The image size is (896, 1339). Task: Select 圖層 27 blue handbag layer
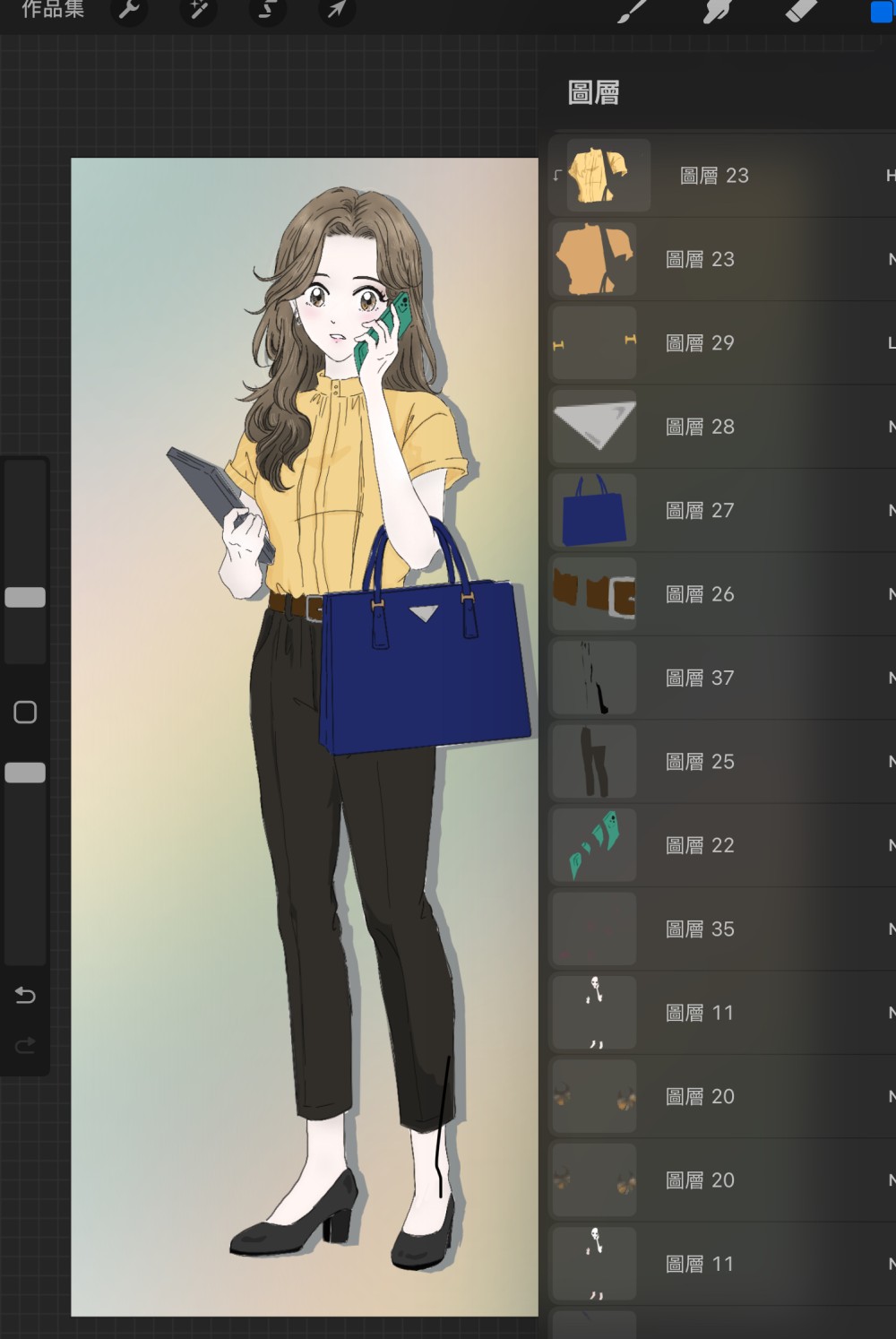pos(722,511)
